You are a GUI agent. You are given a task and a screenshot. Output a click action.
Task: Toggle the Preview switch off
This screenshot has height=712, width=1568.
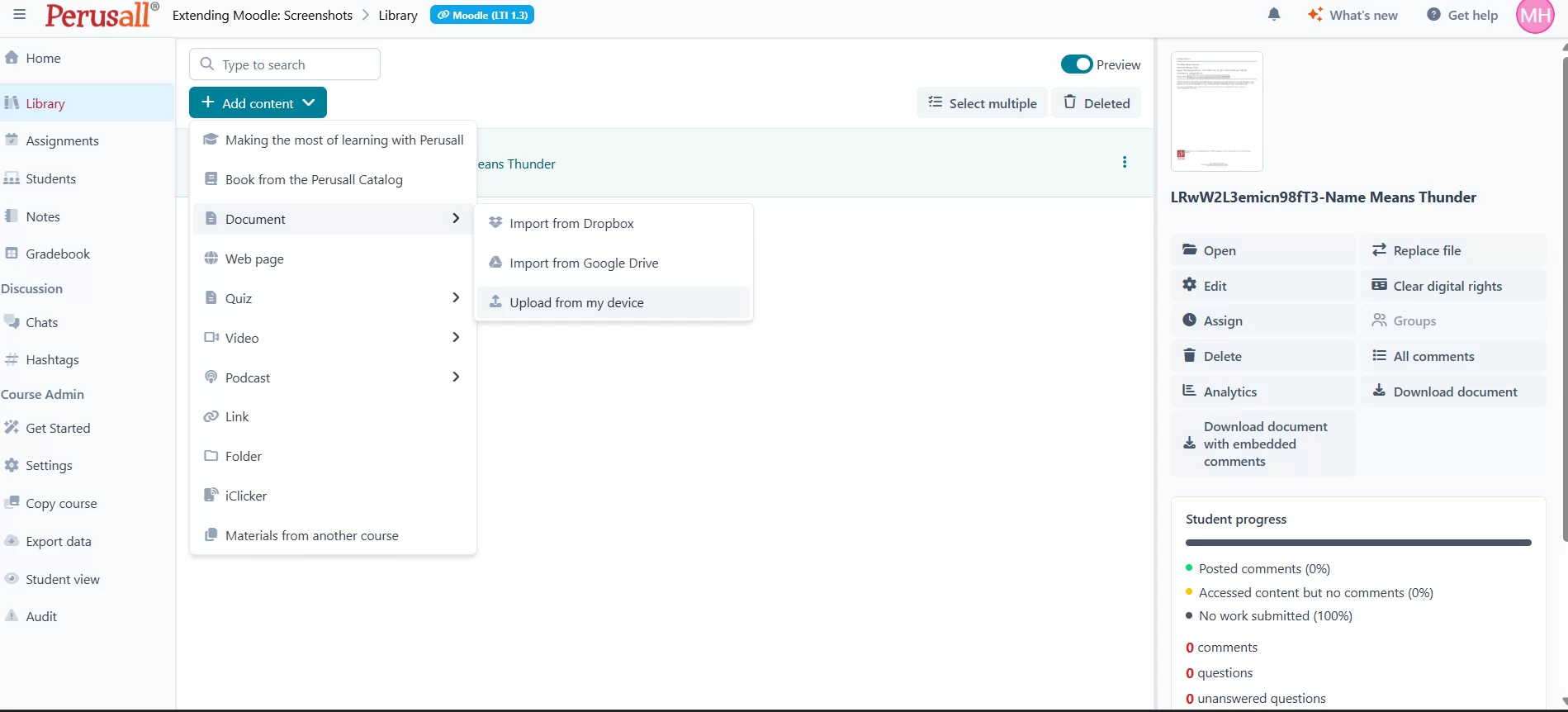(x=1076, y=64)
